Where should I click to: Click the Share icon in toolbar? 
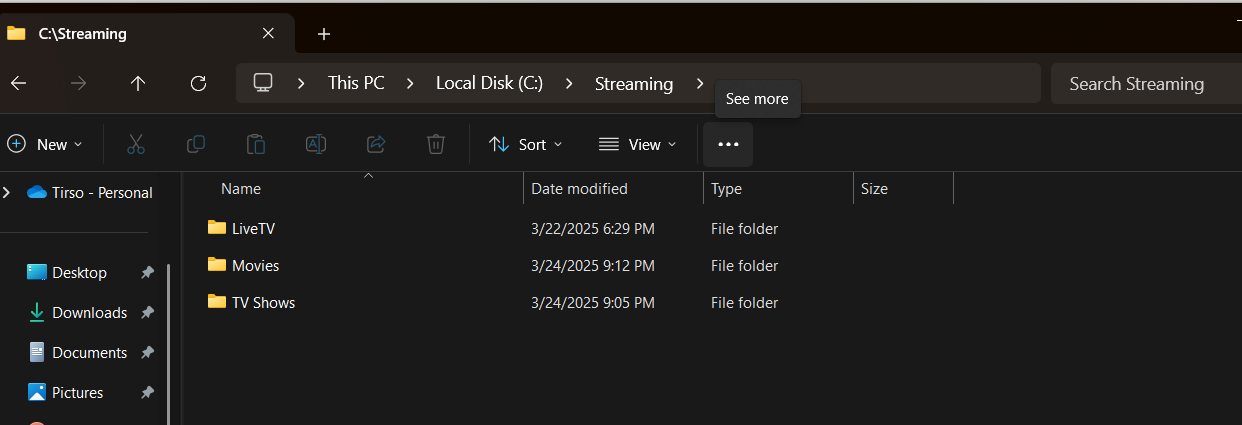pyautogui.click(x=376, y=144)
